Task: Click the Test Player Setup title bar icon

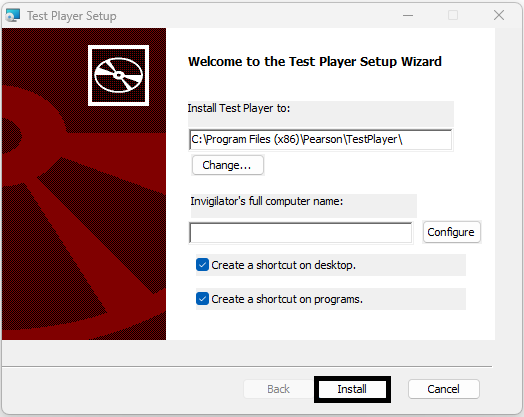Action: pos(13,15)
